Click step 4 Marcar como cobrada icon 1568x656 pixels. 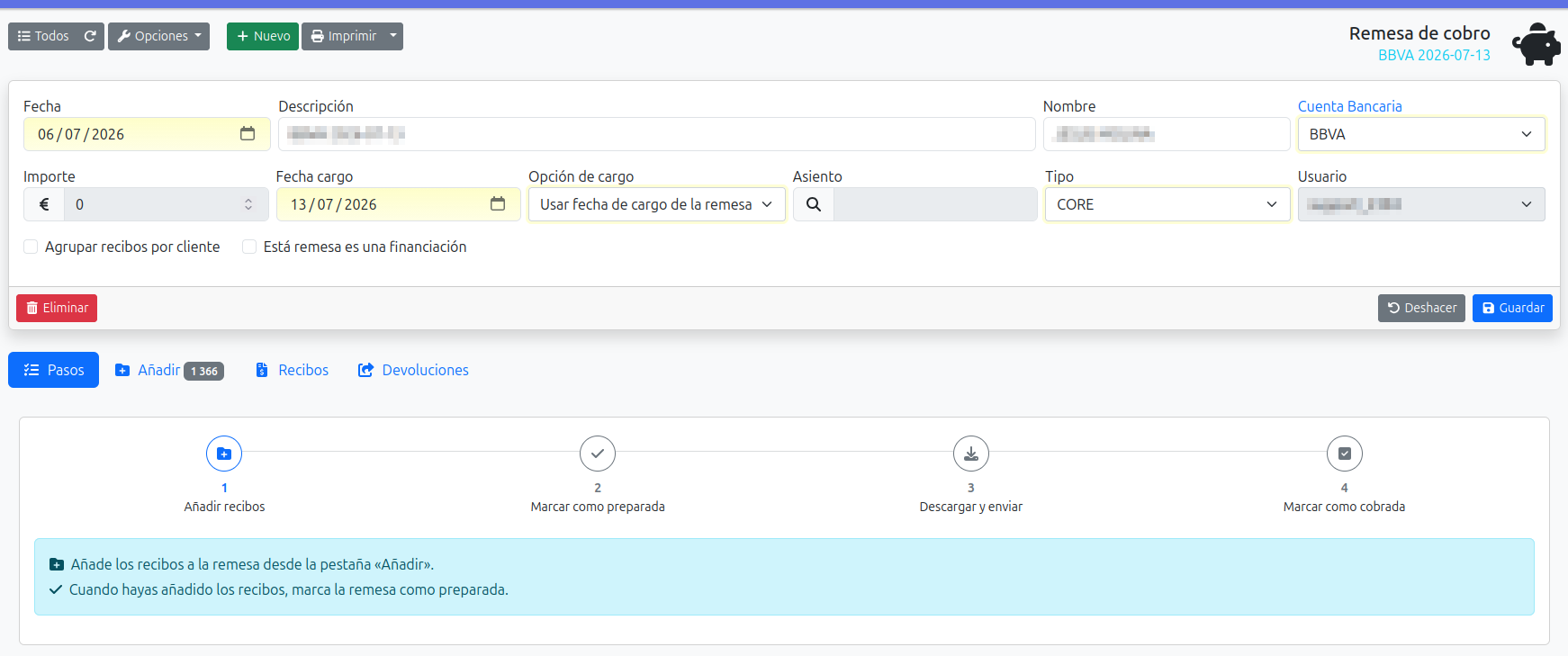1345,454
